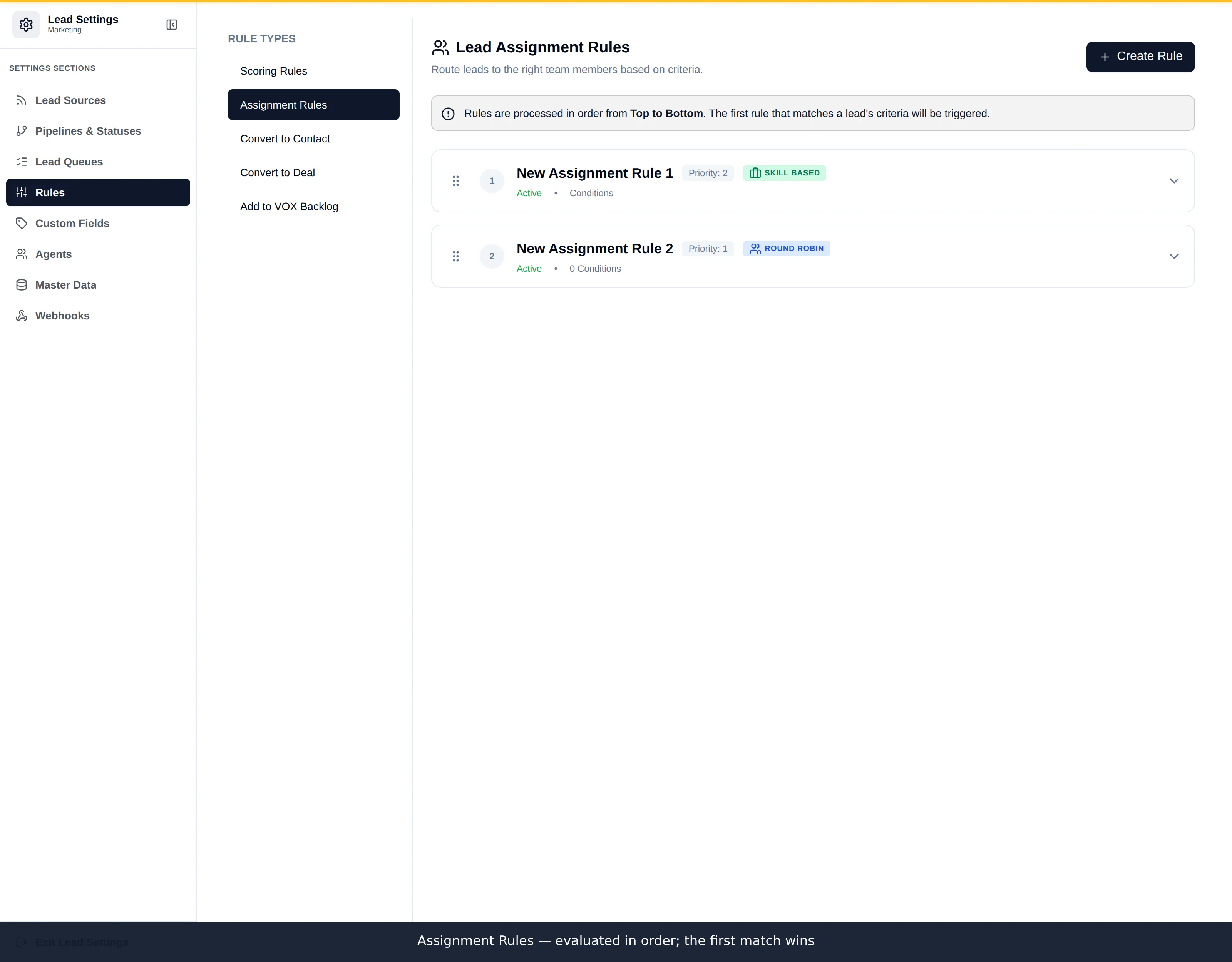The height and width of the screenshot is (962, 1232).
Task: Switch to Convert to Contact rules
Action: pos(314,139)
